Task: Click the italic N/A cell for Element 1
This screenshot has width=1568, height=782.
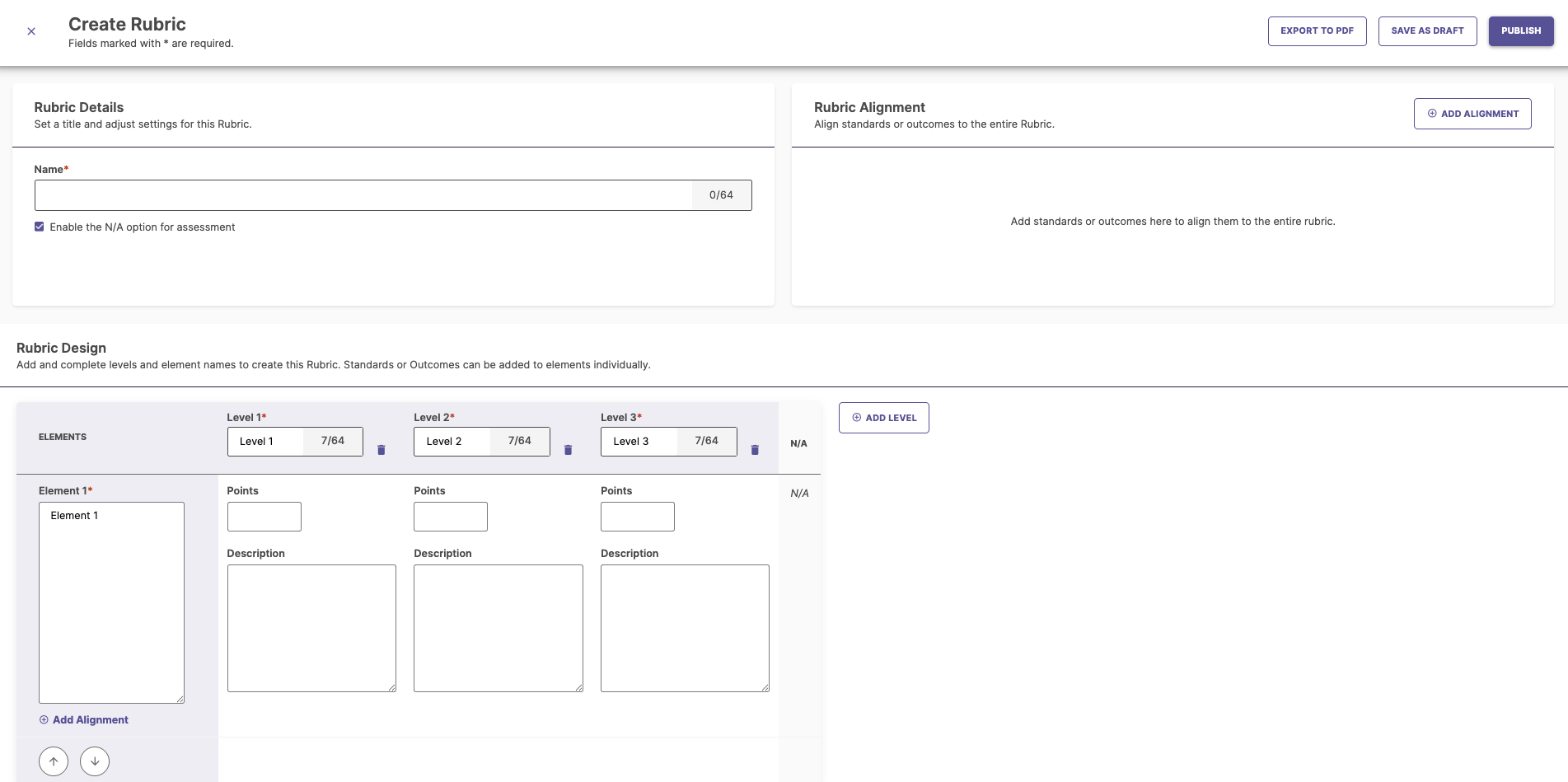Action: 799,494
